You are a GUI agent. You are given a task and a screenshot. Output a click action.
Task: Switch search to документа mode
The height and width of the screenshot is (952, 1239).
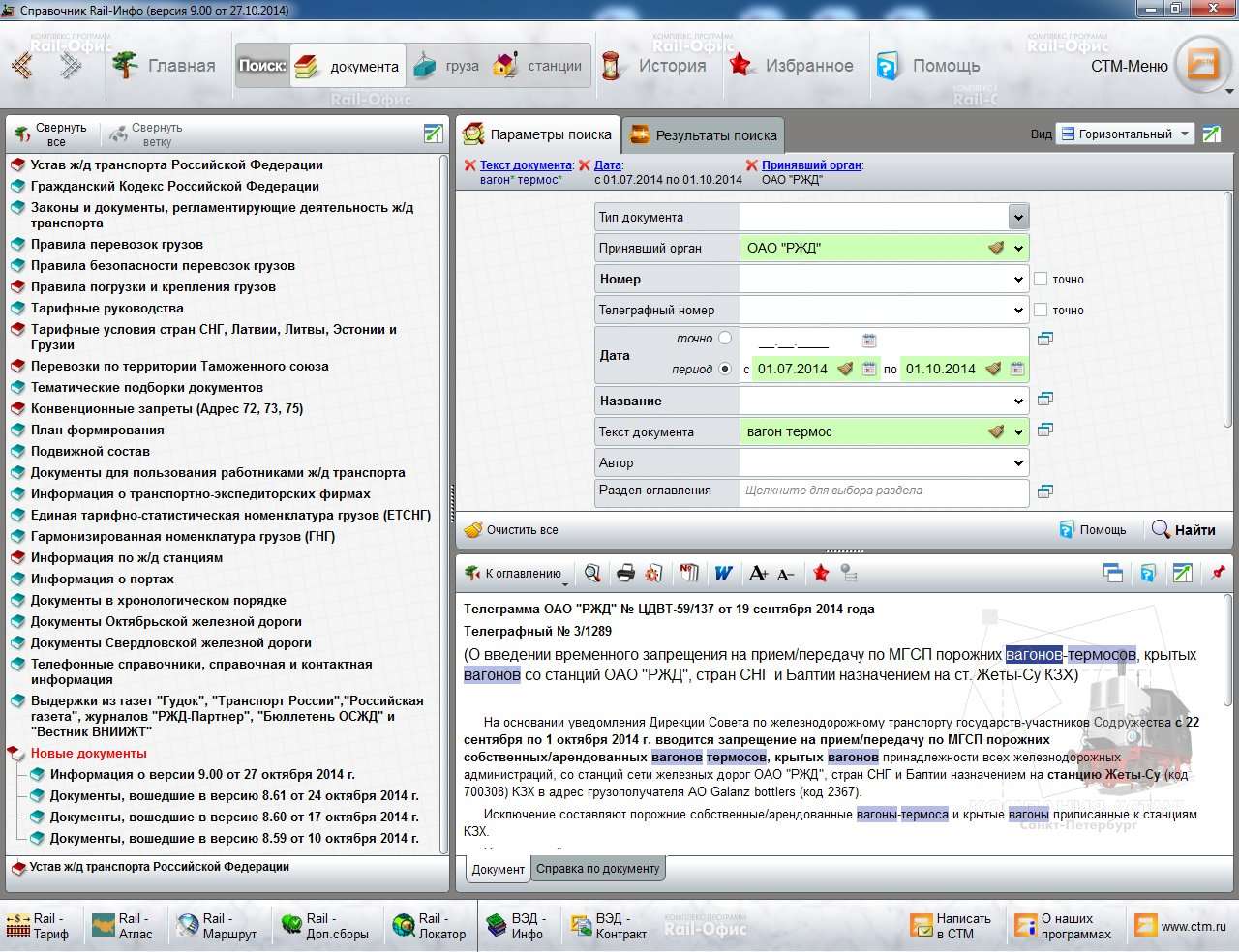point(348,66)
